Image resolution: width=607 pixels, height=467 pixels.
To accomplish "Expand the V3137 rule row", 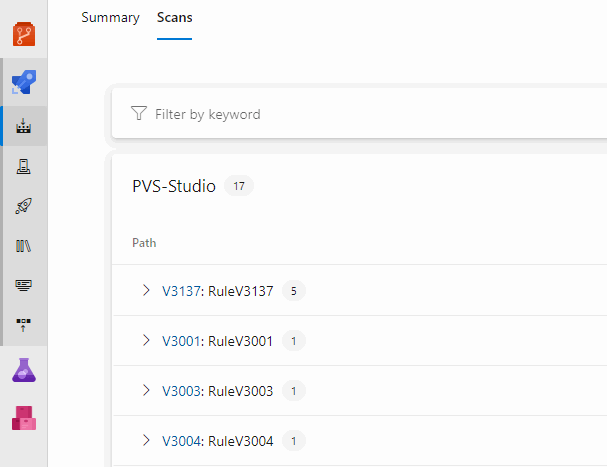I will (x=146, y=291).
